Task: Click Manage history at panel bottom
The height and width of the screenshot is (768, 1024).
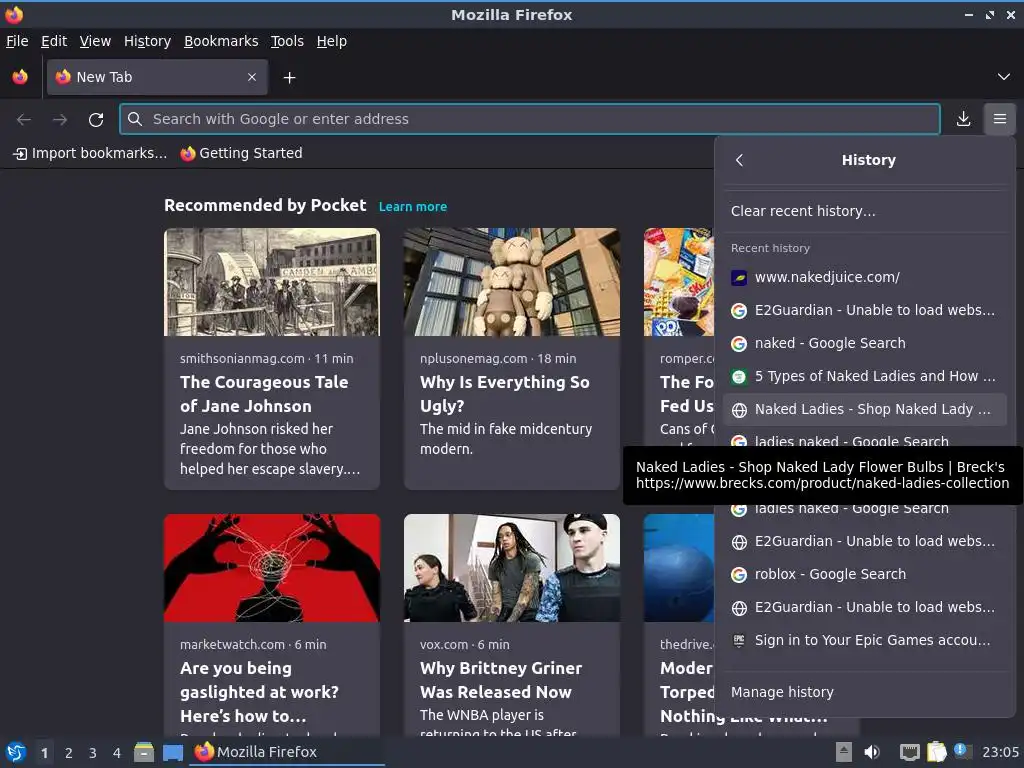Action: click(865, 692)
